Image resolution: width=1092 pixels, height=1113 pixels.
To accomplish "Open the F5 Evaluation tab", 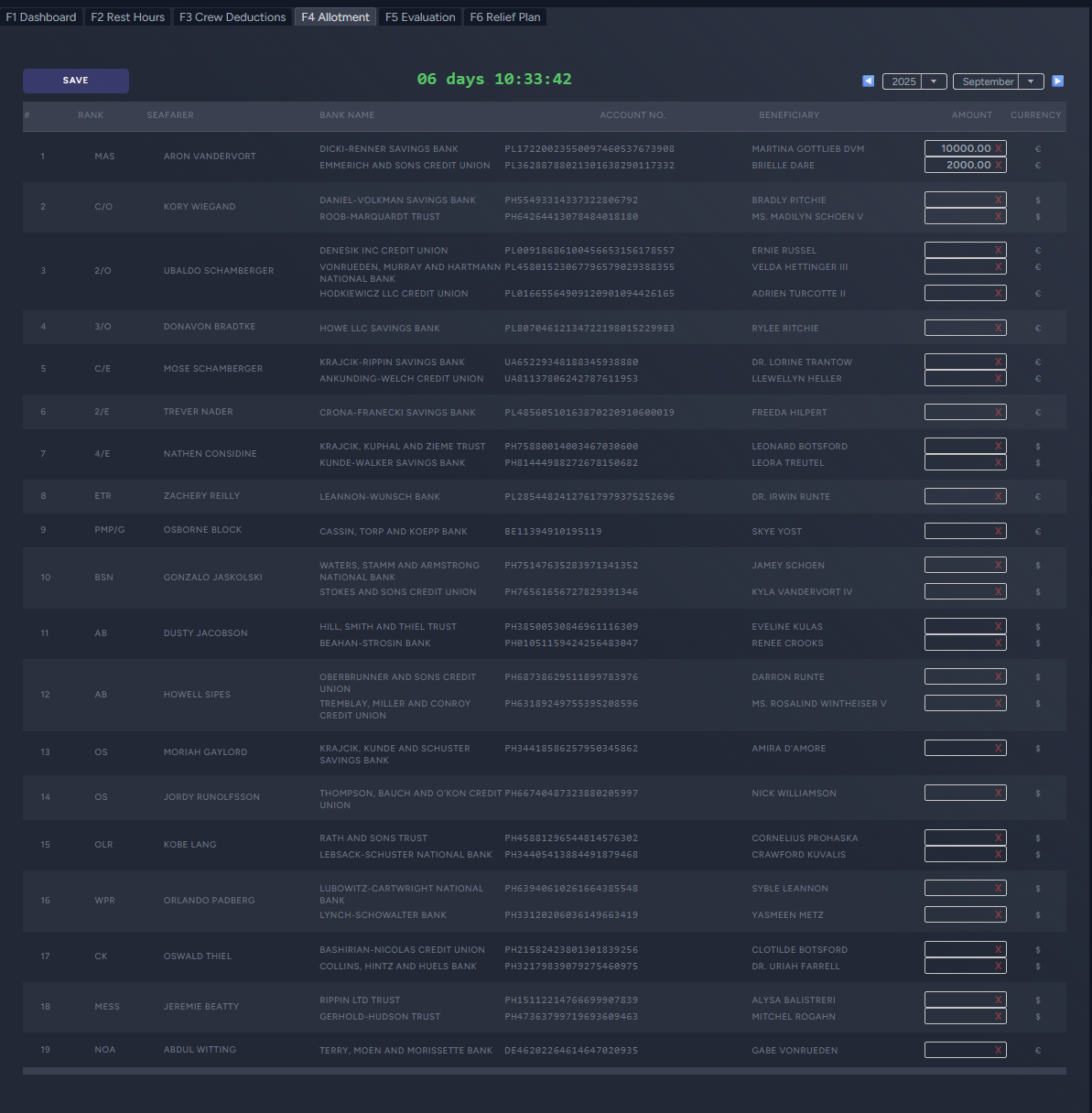I will (x=420, y=17).
